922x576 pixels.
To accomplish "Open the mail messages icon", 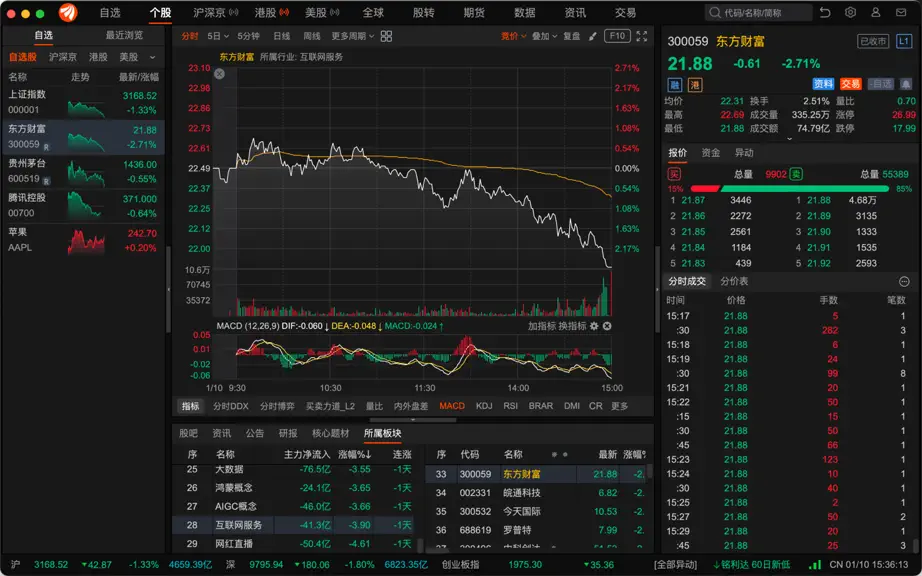I will click(x=901, y=12).
